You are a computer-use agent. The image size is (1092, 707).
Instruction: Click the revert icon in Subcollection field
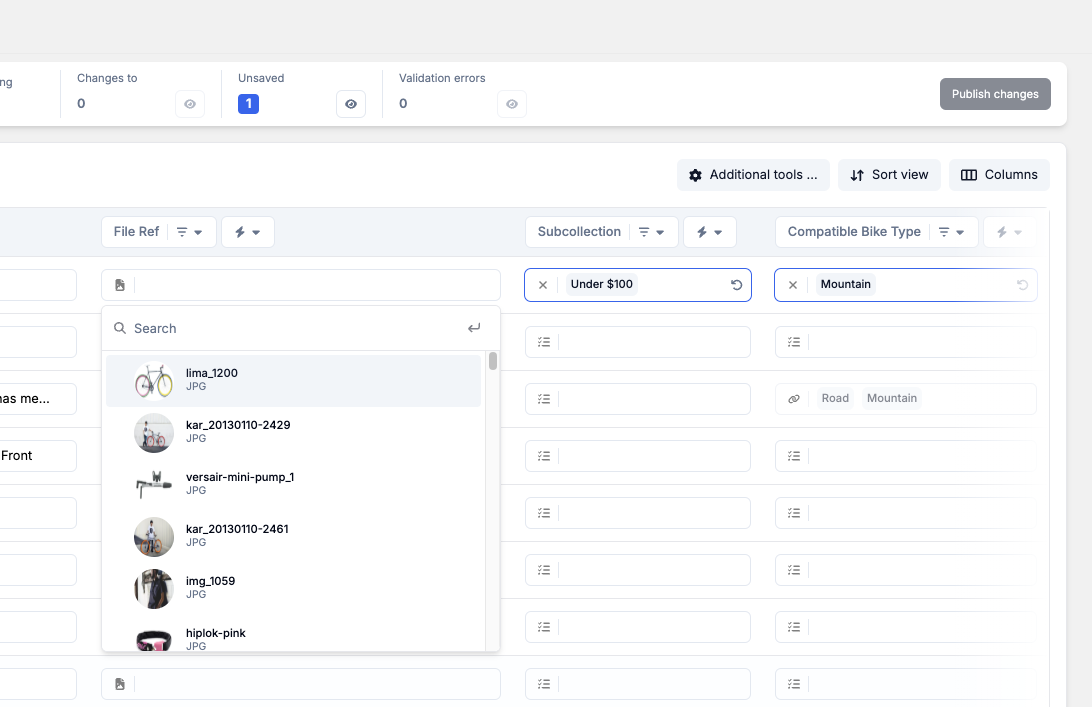click(x=737, y=285)
